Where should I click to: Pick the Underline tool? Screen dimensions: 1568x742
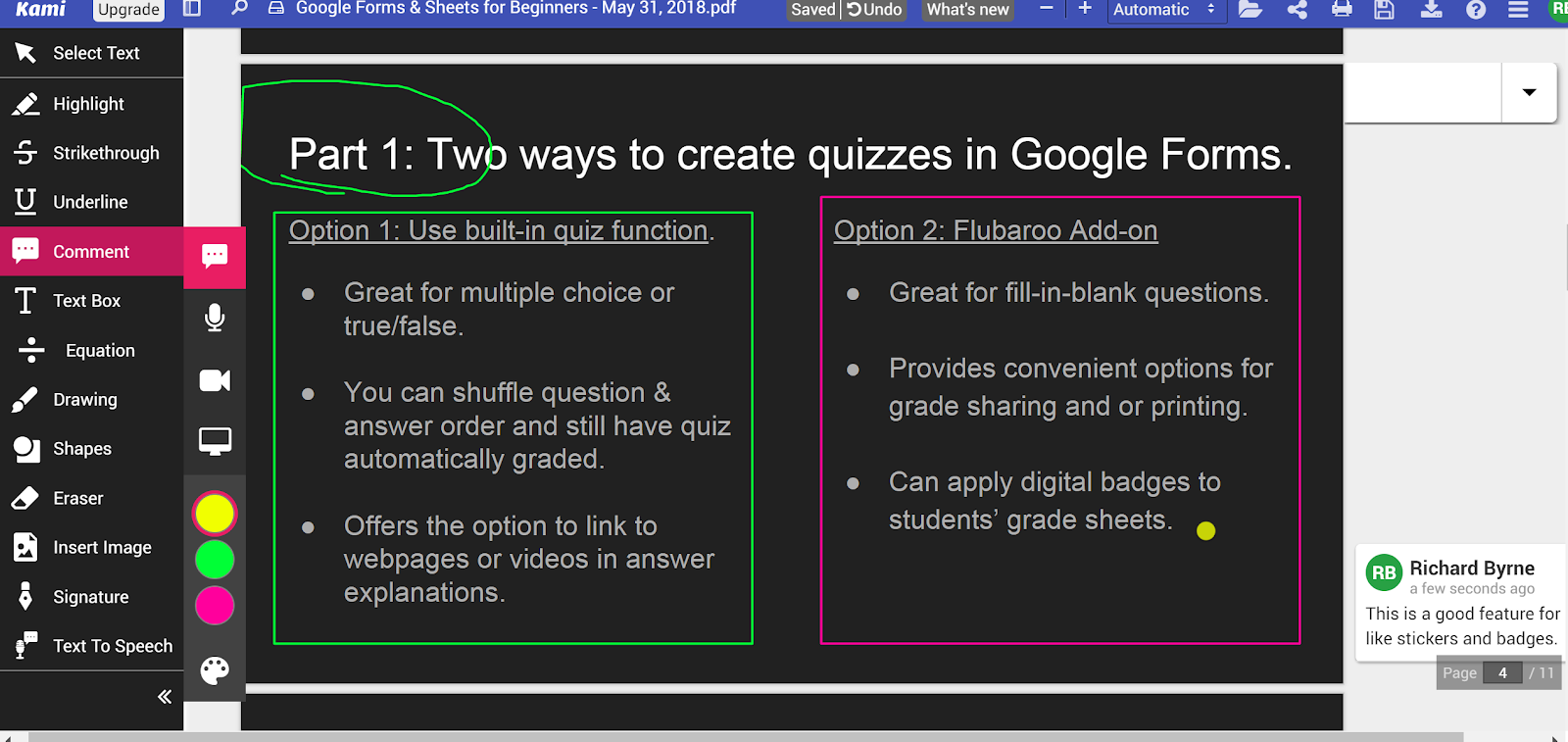(x=91, y=202)
